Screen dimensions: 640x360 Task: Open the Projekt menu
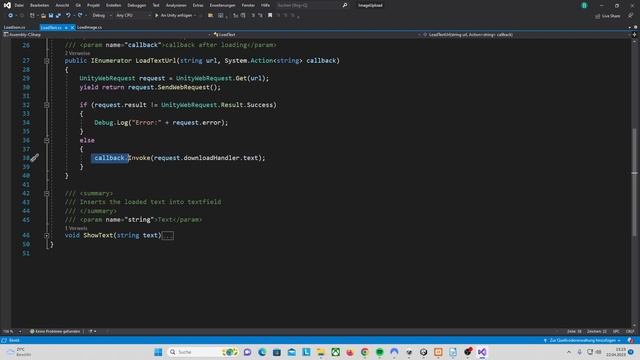(x=93, y=5)
